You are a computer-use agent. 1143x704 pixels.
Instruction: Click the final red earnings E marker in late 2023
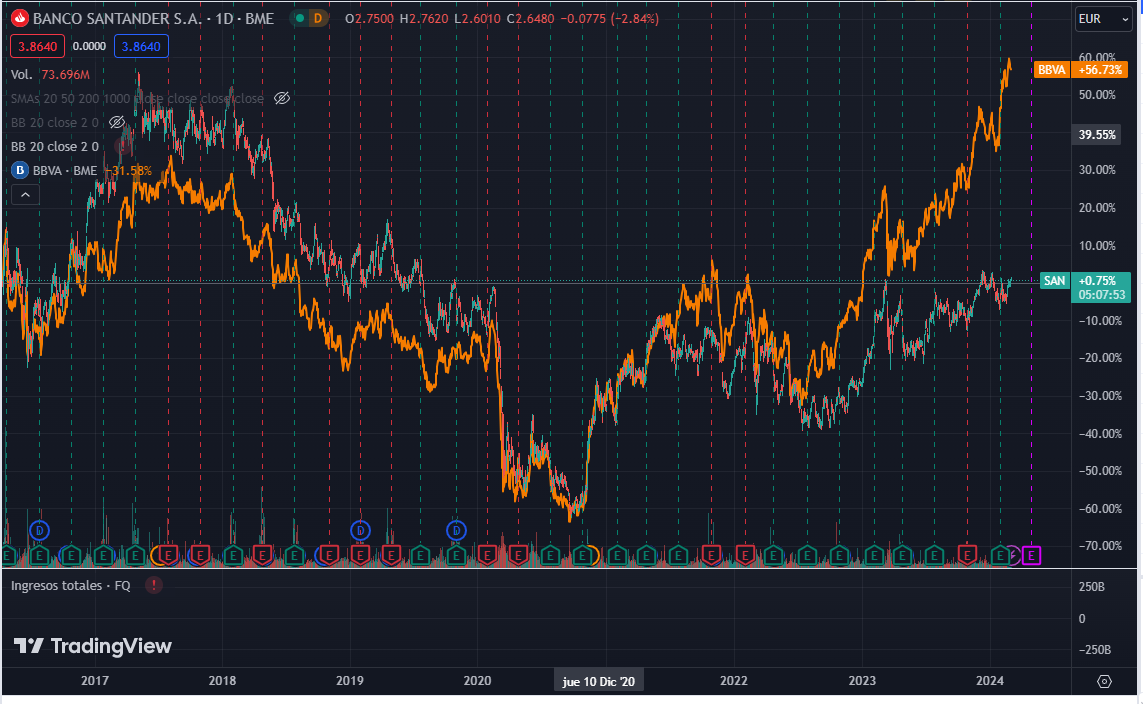(x=967, y=556)
